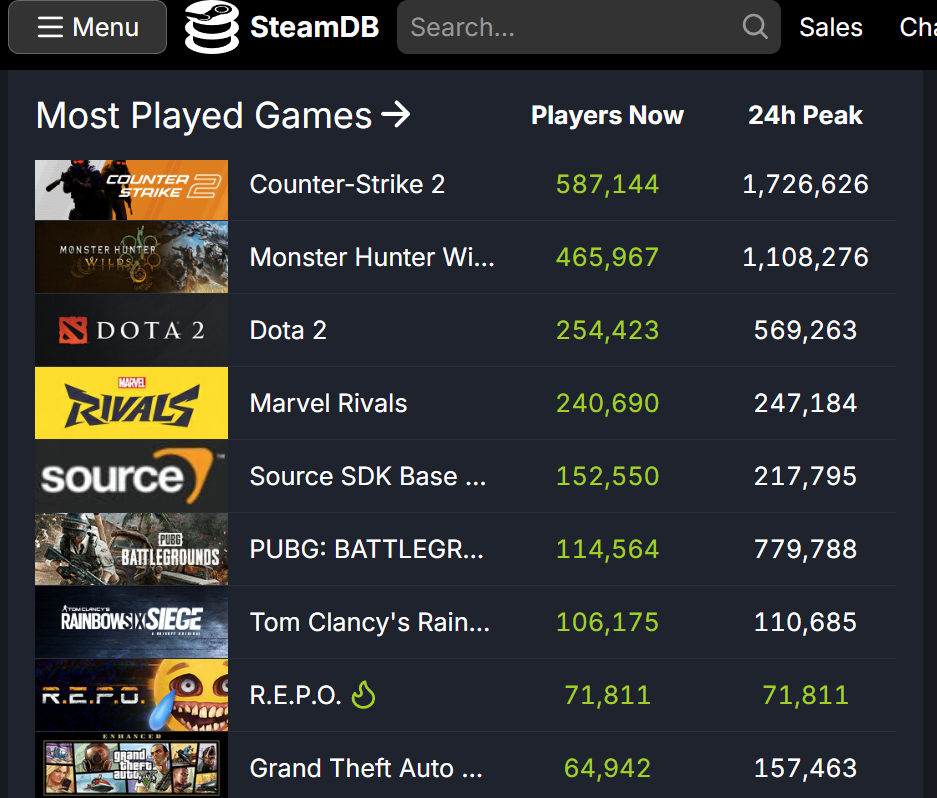Click the 465,967 players now value
This screenshot has width=937, height=798.
pos(607,257)
